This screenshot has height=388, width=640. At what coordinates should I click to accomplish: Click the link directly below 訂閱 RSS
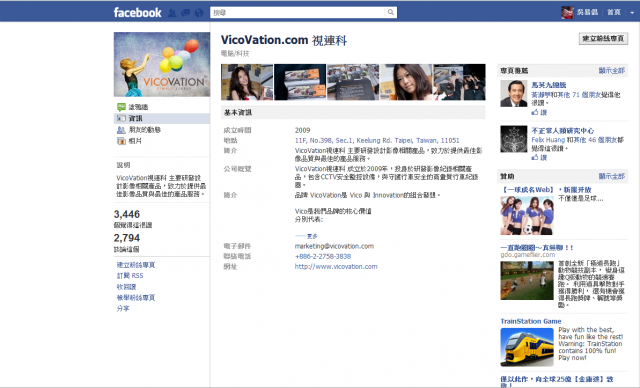tap(126, 287)
